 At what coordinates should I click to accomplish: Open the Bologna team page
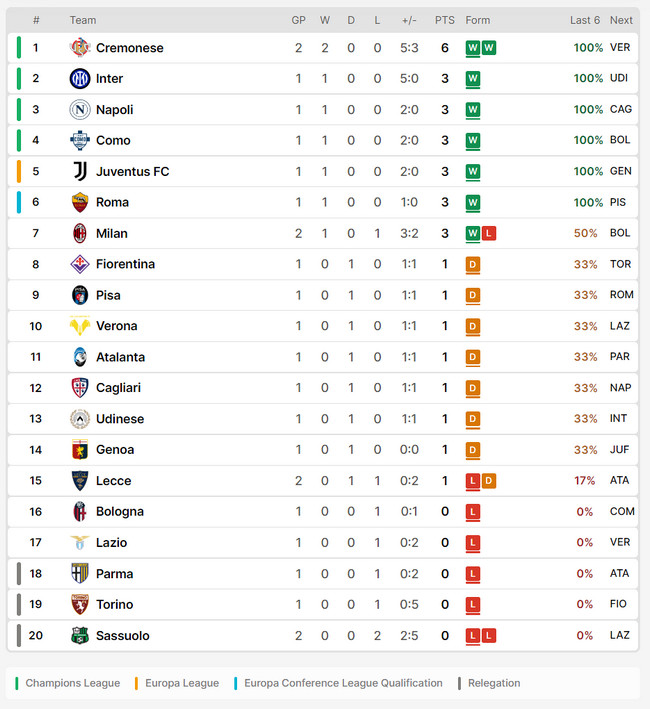click(120, 512)
